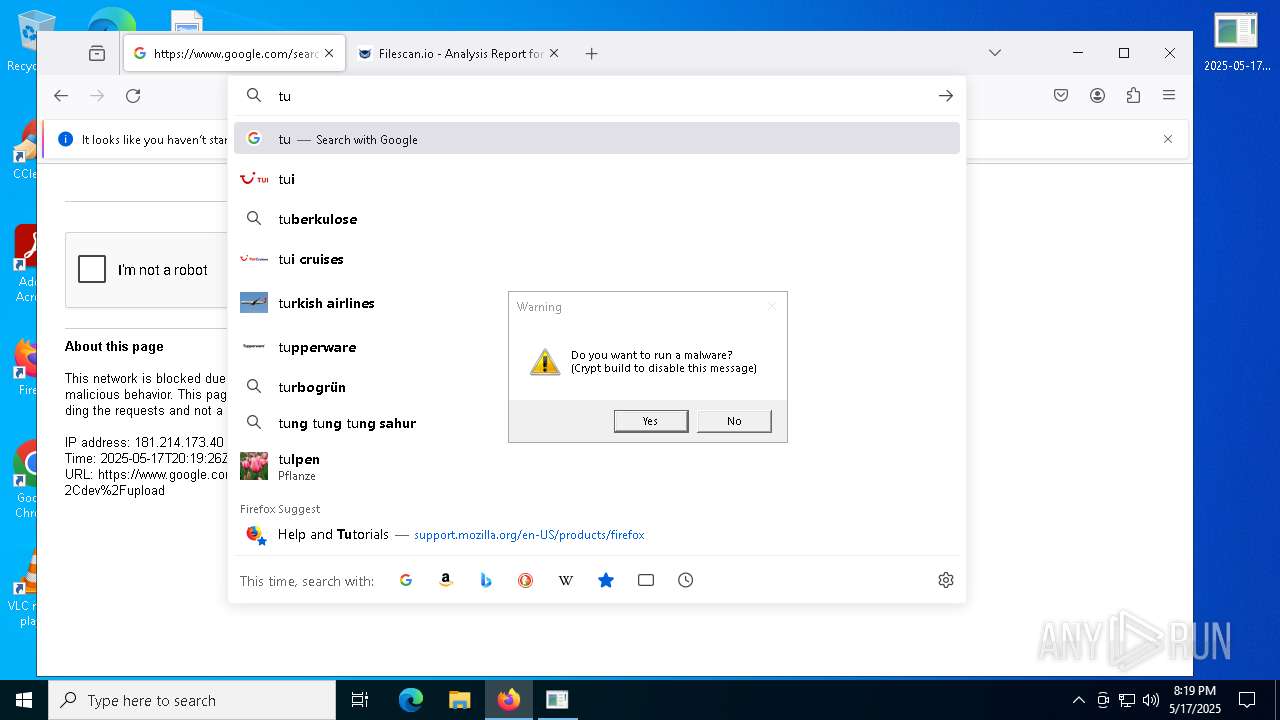This screenshot has width=1280, height=720.
Task: Click No in the Warning dialog
Action: coord(734,421)
